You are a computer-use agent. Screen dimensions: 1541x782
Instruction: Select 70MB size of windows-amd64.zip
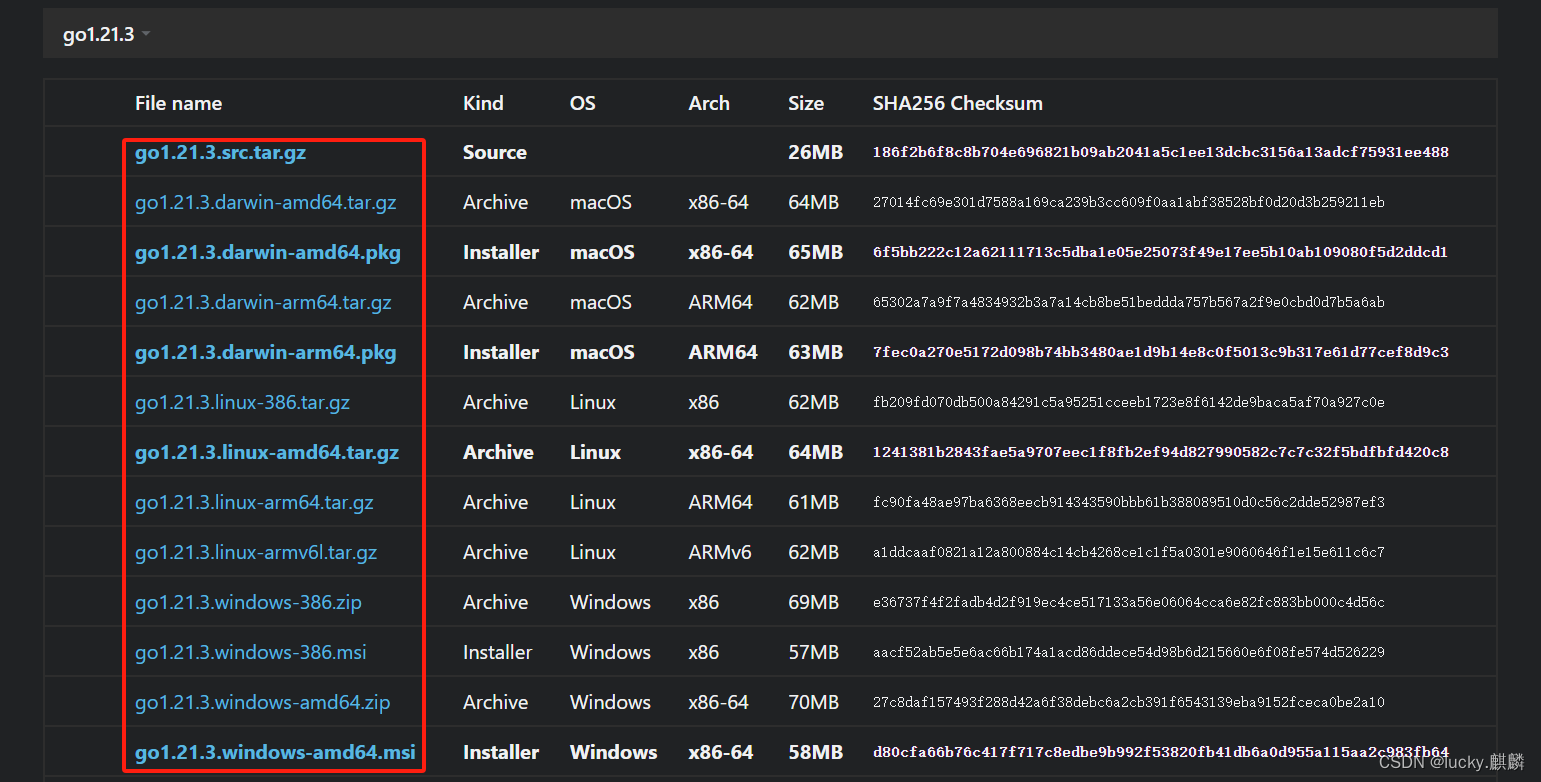coord(814,703)
